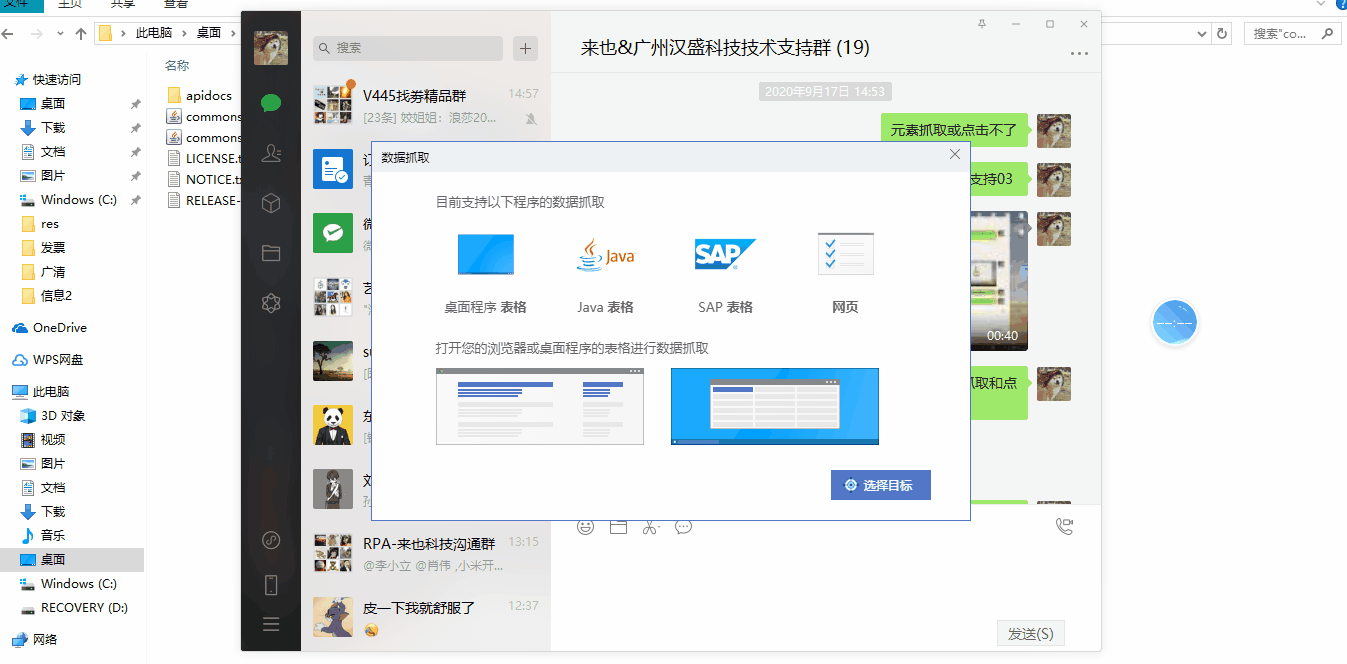Start a video call from chat toolbar
The height and width of the screenshot is (664, 1347).
coord(1064,526)
